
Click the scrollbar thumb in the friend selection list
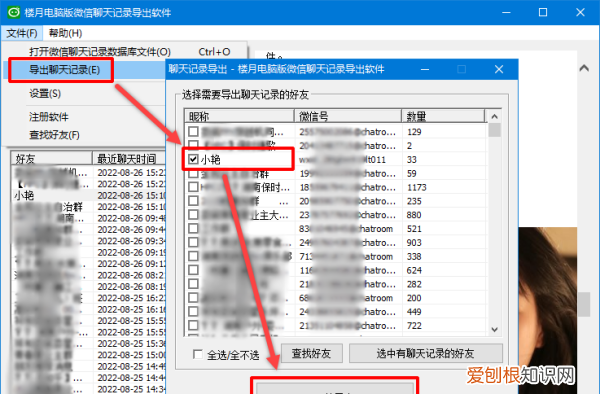pos(494,130)
